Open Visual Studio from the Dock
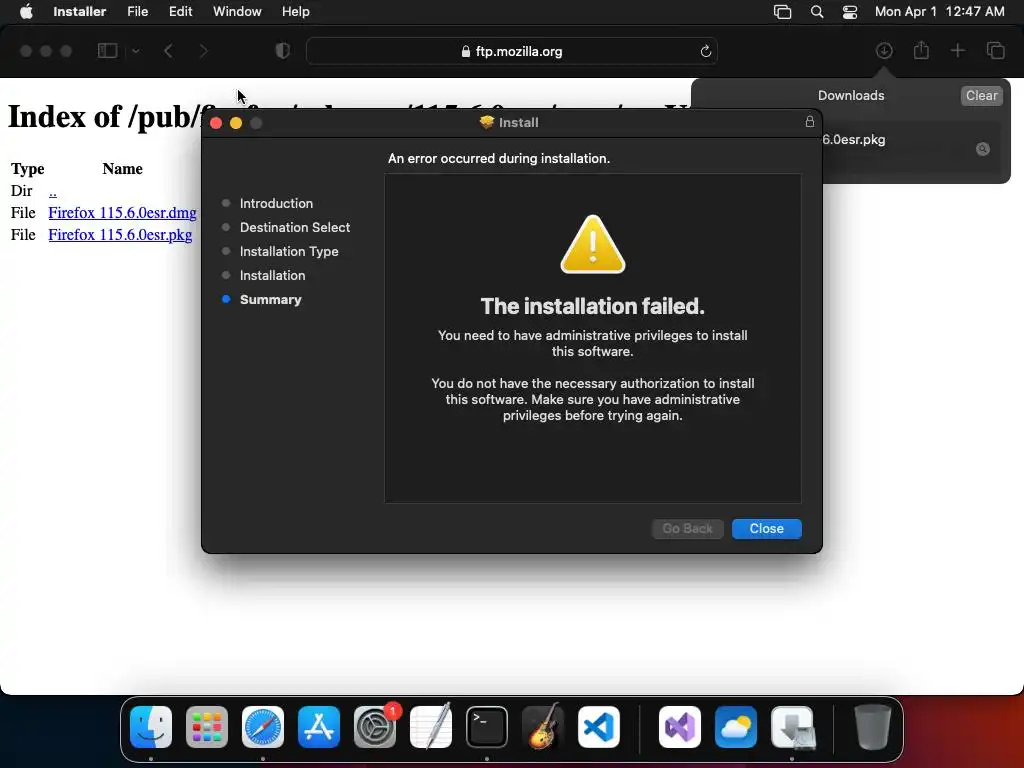The height and width of the screenshot is (768, 1024). (679, 727)
